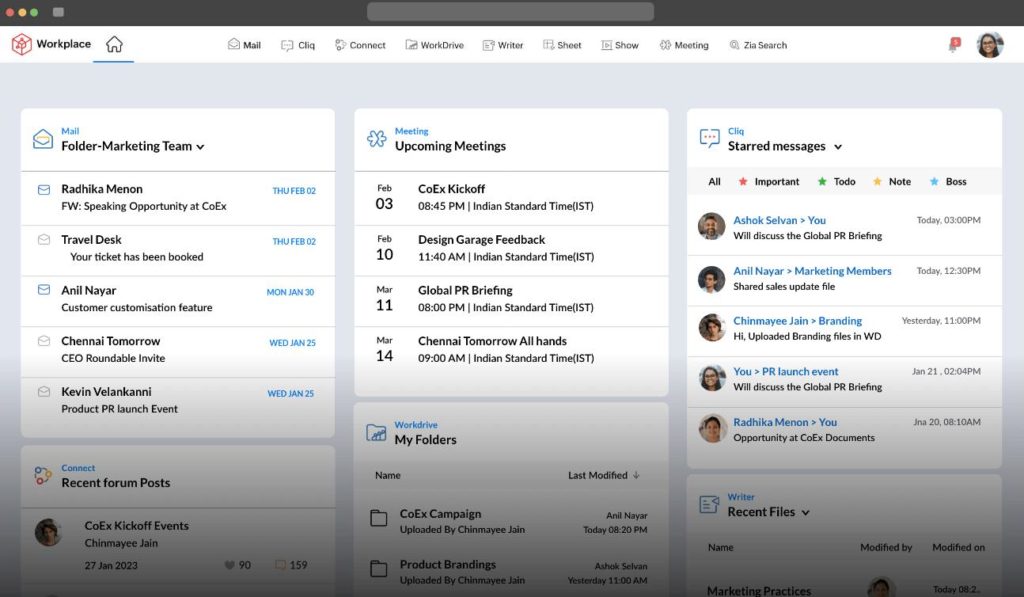
Task: Expand the Recent Files dropdown
Action: click(x=805, y=513)
